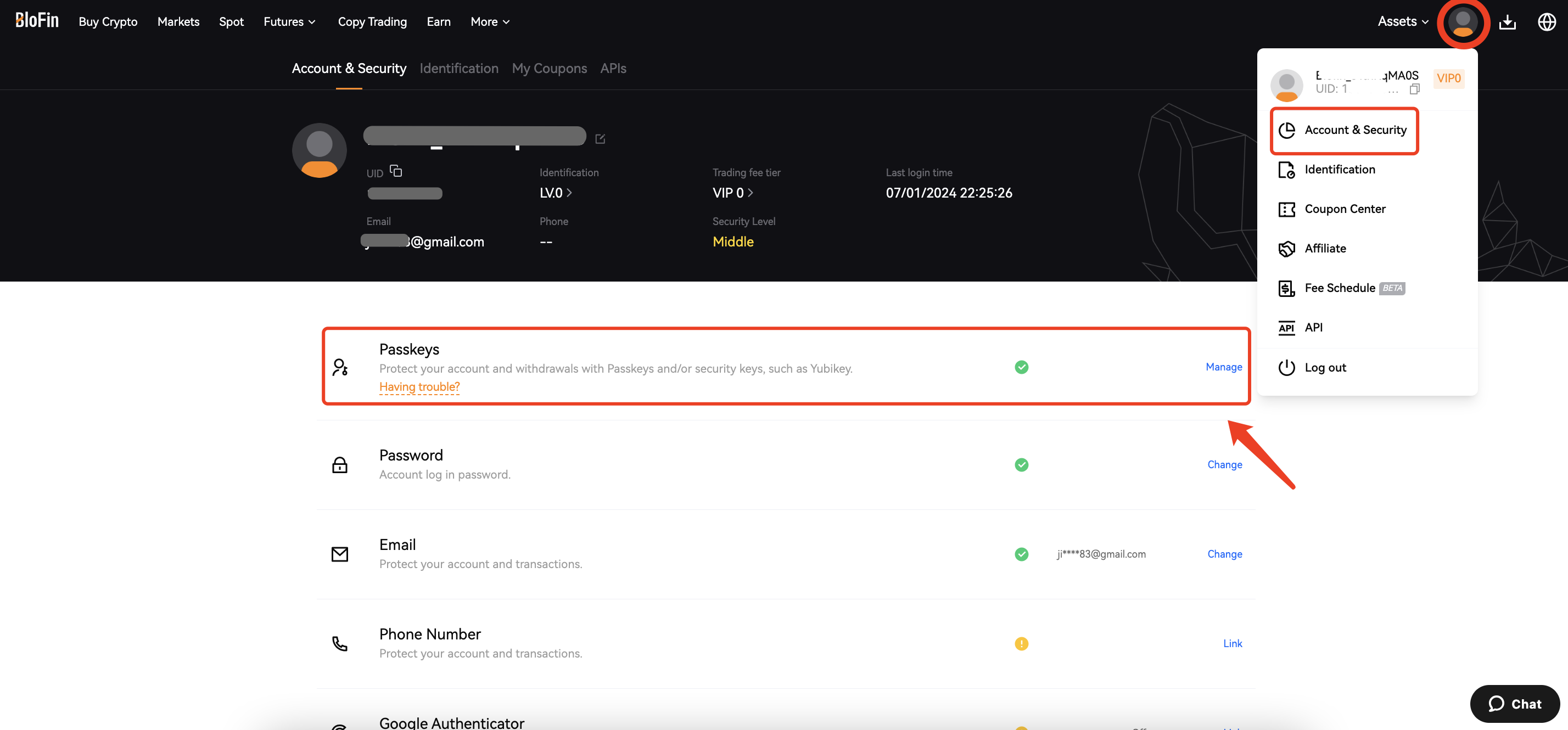Go to Spot trading
Image resolution: width=1568 pixels, height=730 pixels.
(x=231, y=22)
